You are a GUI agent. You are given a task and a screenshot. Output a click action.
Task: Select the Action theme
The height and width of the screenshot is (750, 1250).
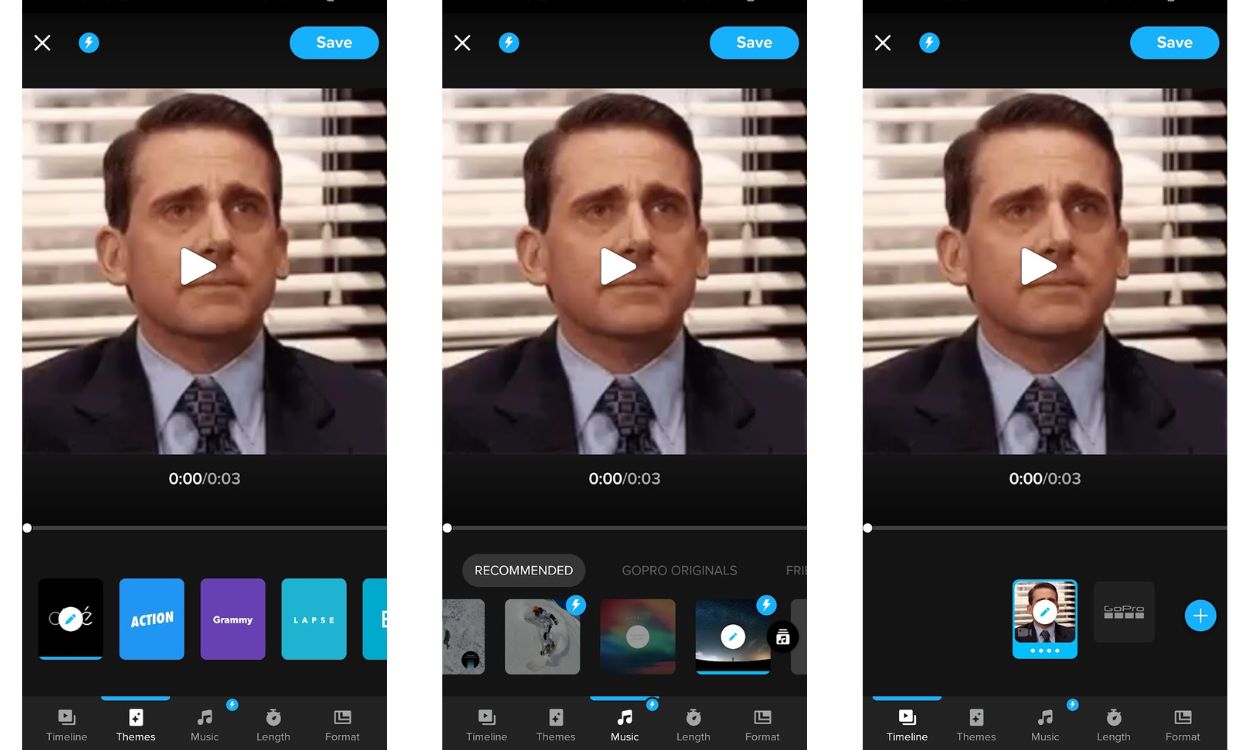(x=151, y=618)
